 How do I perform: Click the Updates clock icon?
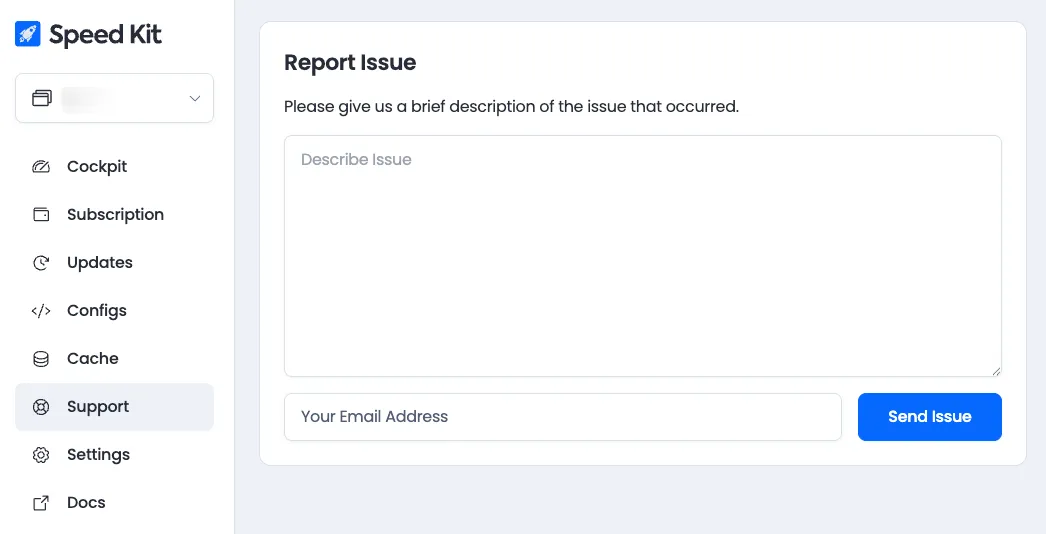point(41,262)
